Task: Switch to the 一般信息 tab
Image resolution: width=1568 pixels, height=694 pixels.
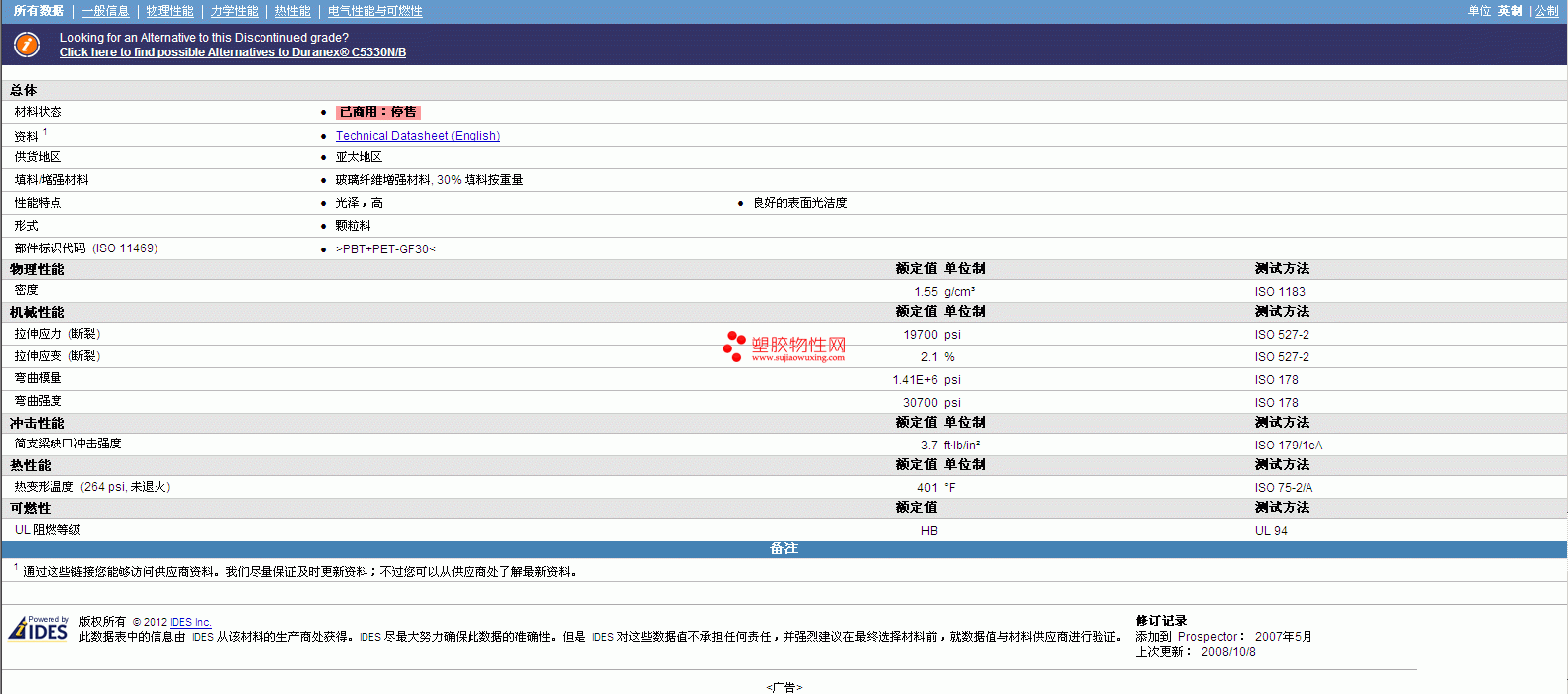Action: [105, 11]
